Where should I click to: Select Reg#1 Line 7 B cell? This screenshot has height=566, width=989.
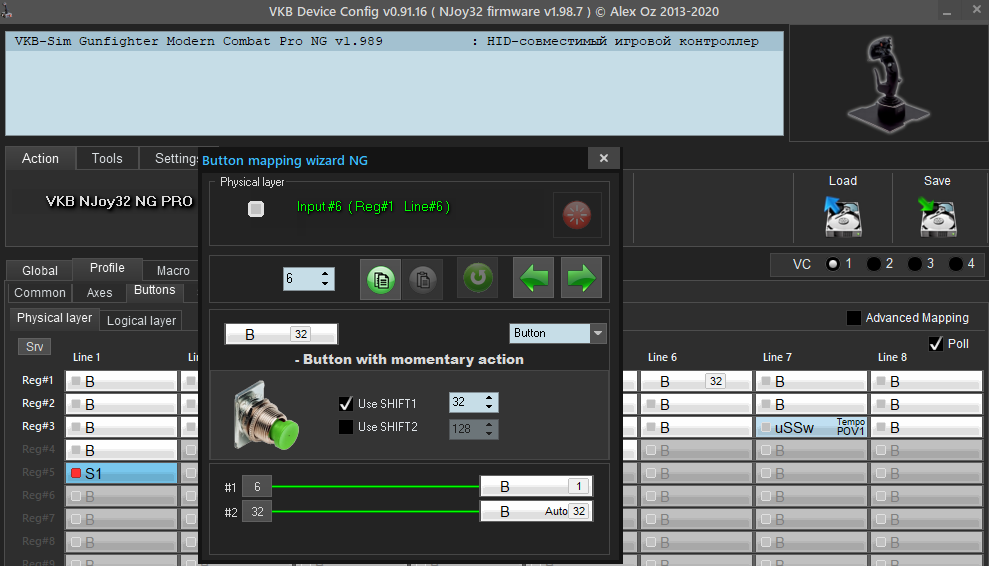click(811, 381)
